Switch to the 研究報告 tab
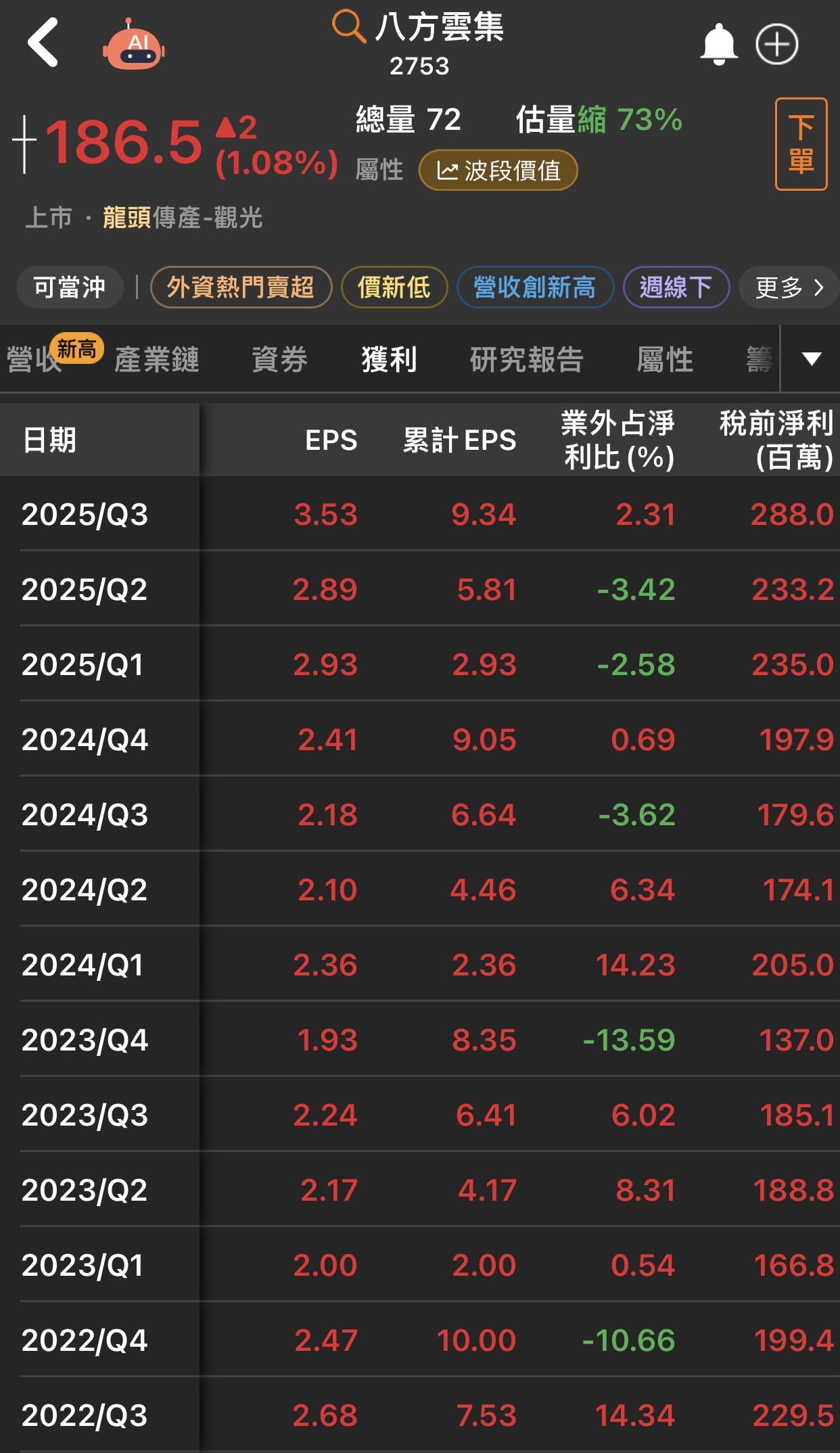Screen dimensions: 840x1453 [x=526, y=359]
